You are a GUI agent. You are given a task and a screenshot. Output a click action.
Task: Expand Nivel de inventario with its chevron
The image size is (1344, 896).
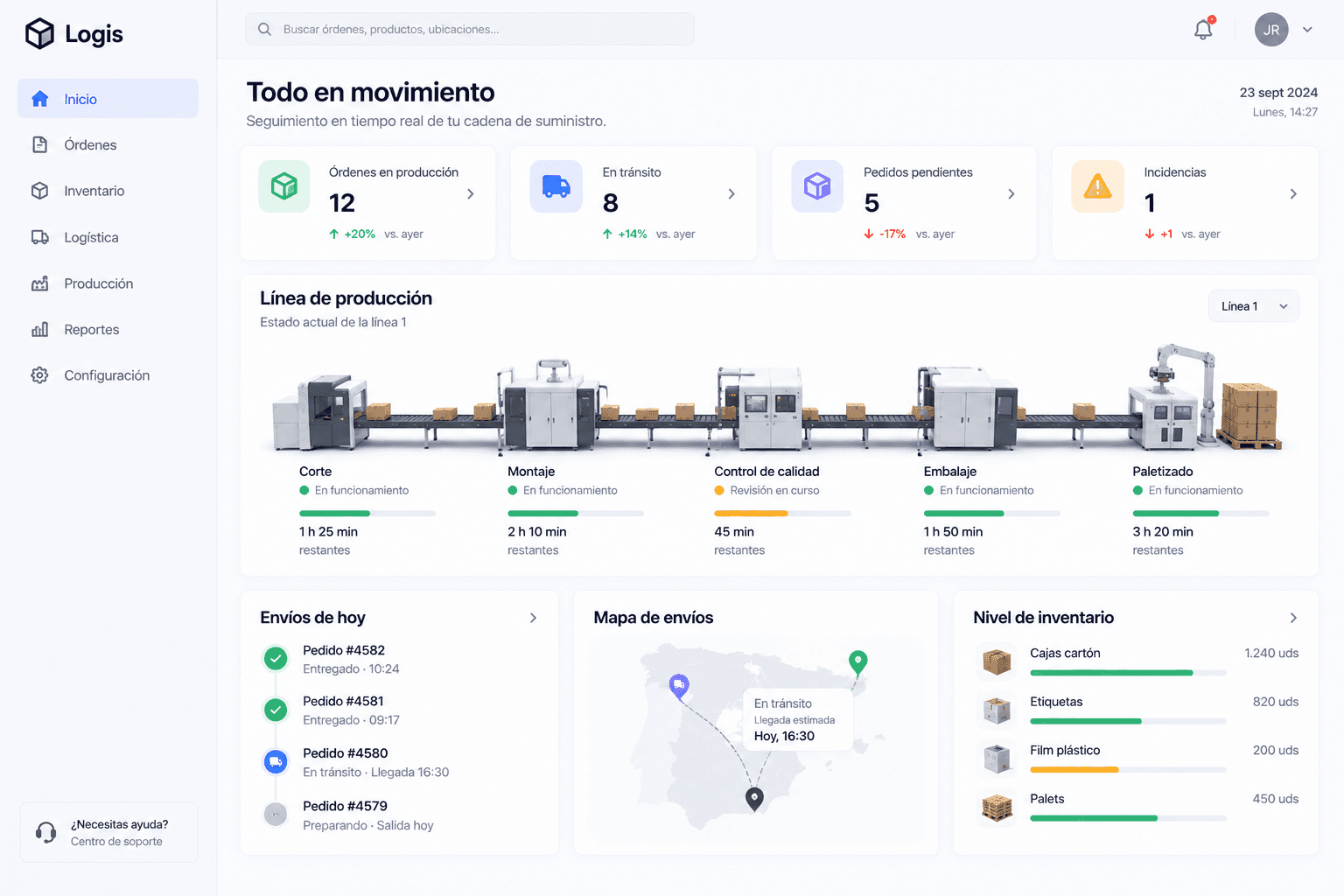(x=1293, y=618)
